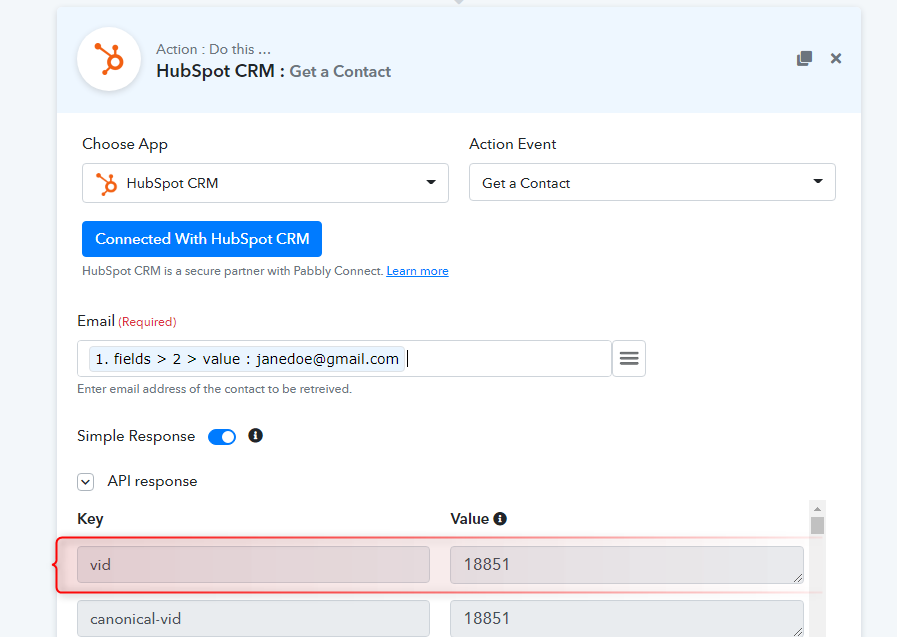This screenshot has width=897, height=637.
Task: Open the Learn more link
Action: 417,271
